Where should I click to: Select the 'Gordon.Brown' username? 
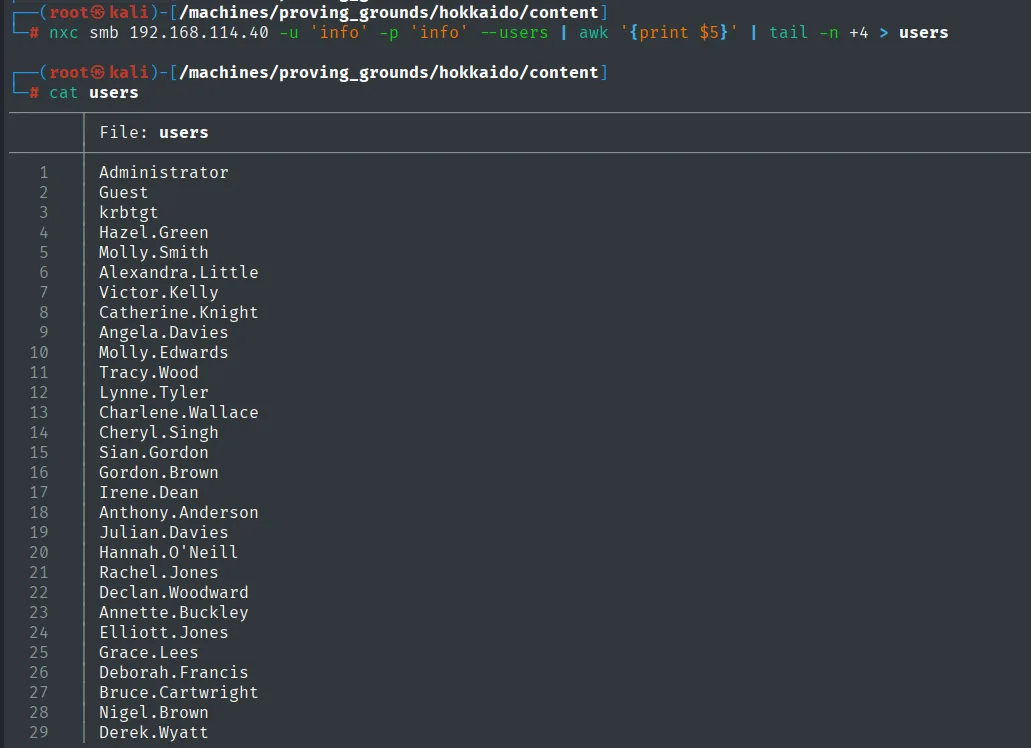158,473
